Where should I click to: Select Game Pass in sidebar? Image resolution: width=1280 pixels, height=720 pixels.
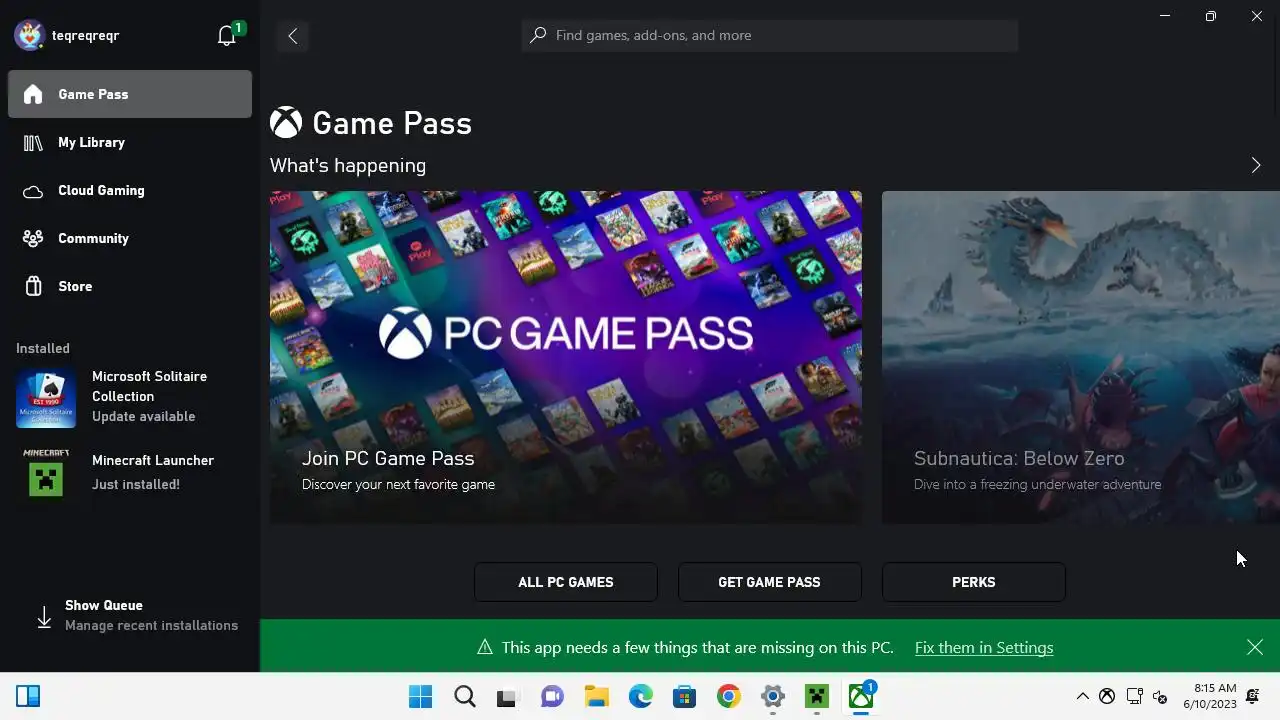pos(130,94)
